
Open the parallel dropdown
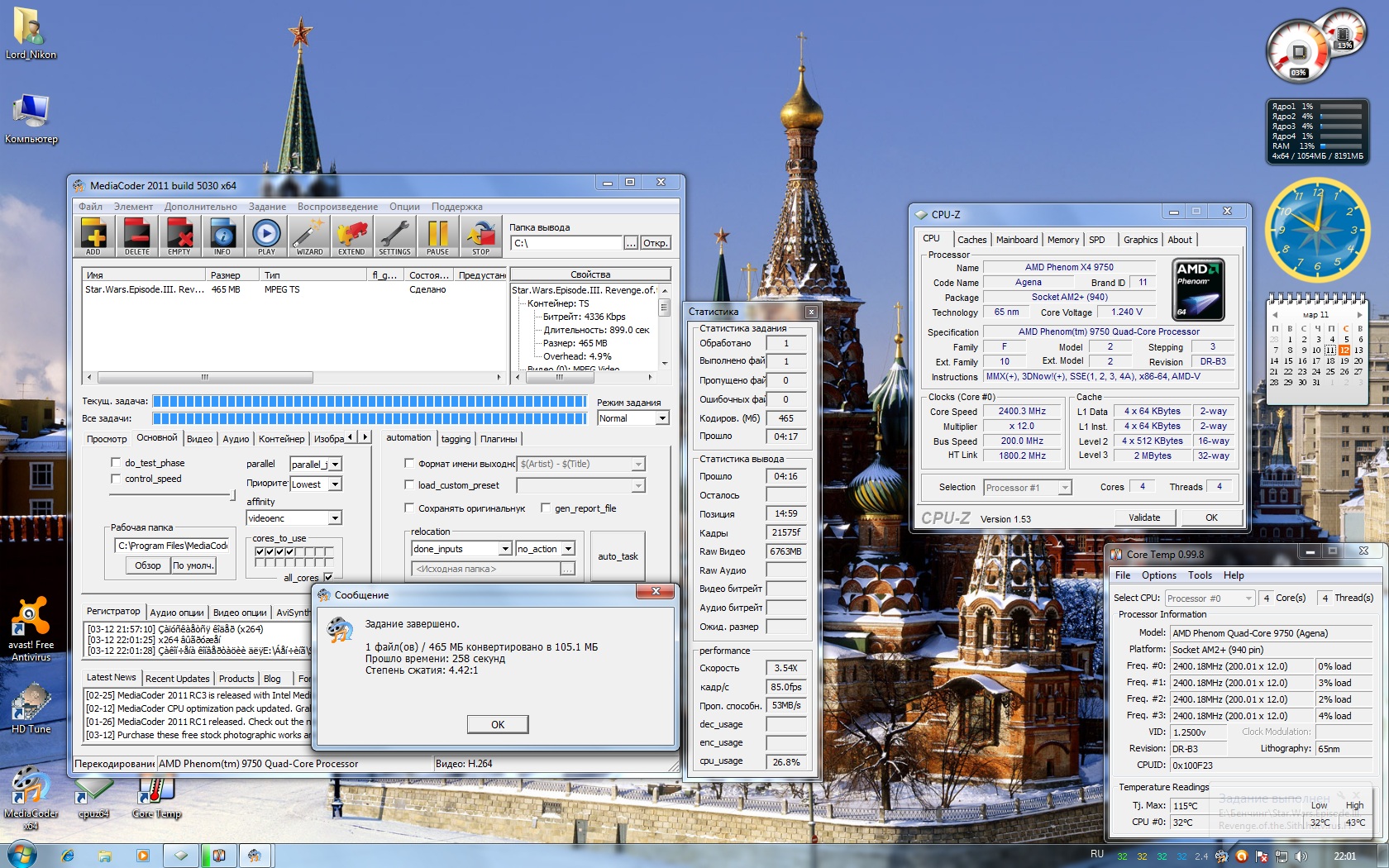pyautogui.click(x=336, y=465)
